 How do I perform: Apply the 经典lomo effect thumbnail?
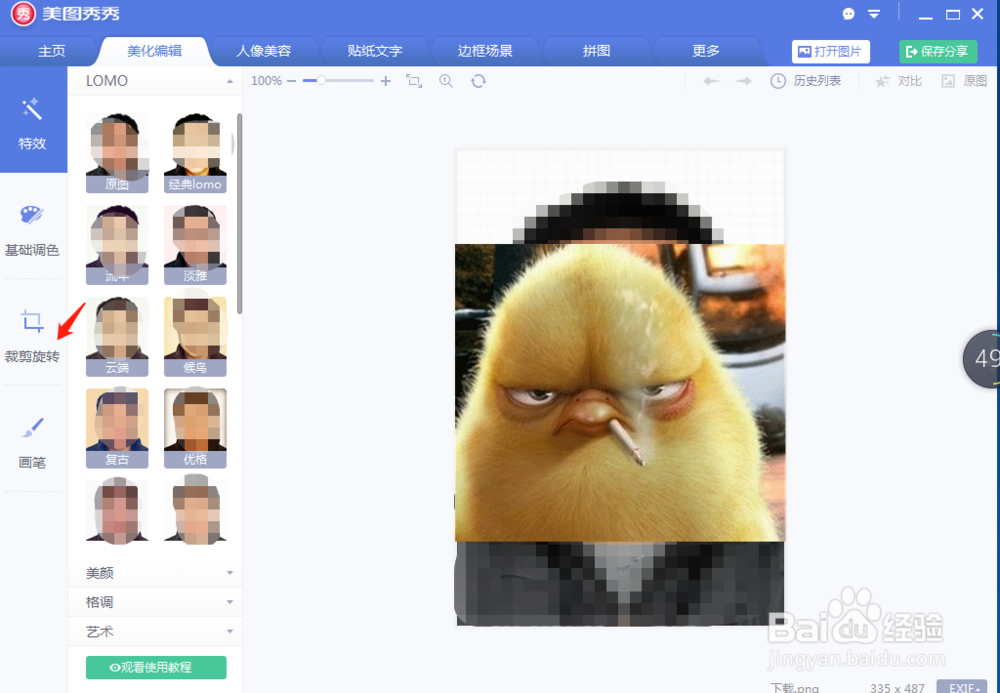(x=195, y=153)
